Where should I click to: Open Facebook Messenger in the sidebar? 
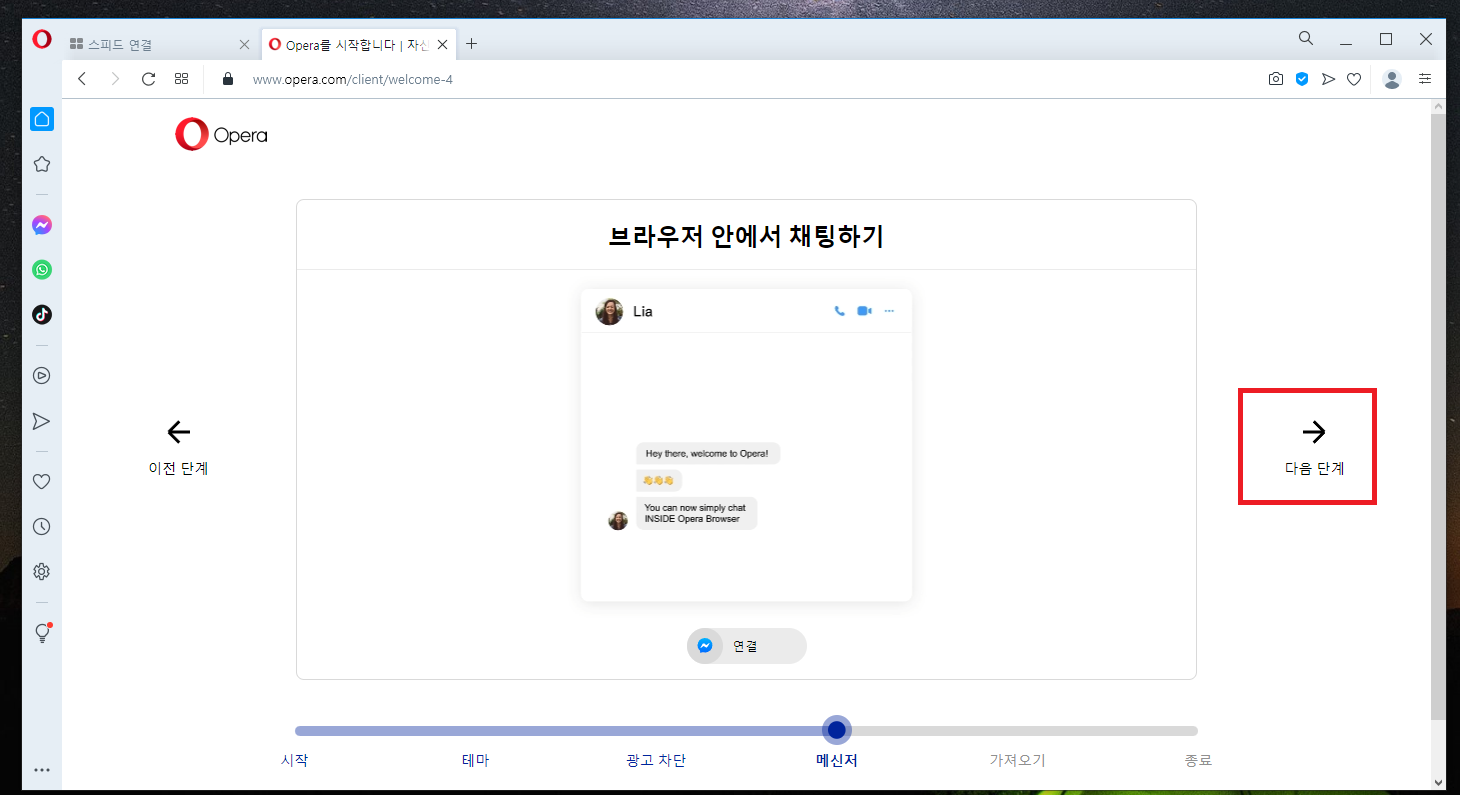(x=42, y=225)
